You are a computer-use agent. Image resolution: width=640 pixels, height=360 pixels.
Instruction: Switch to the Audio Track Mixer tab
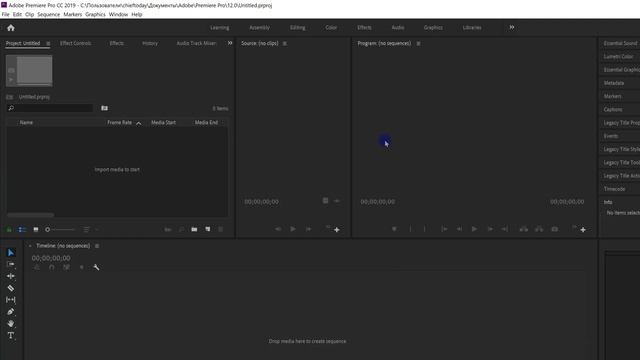click(196, 43)
